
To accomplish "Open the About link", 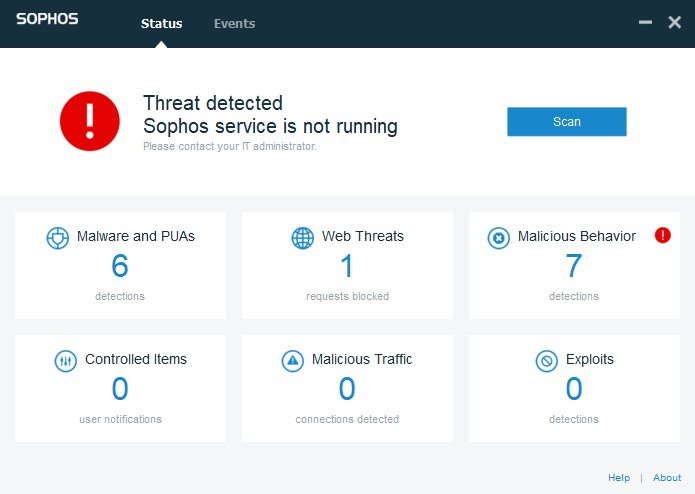I will (667, 478).
